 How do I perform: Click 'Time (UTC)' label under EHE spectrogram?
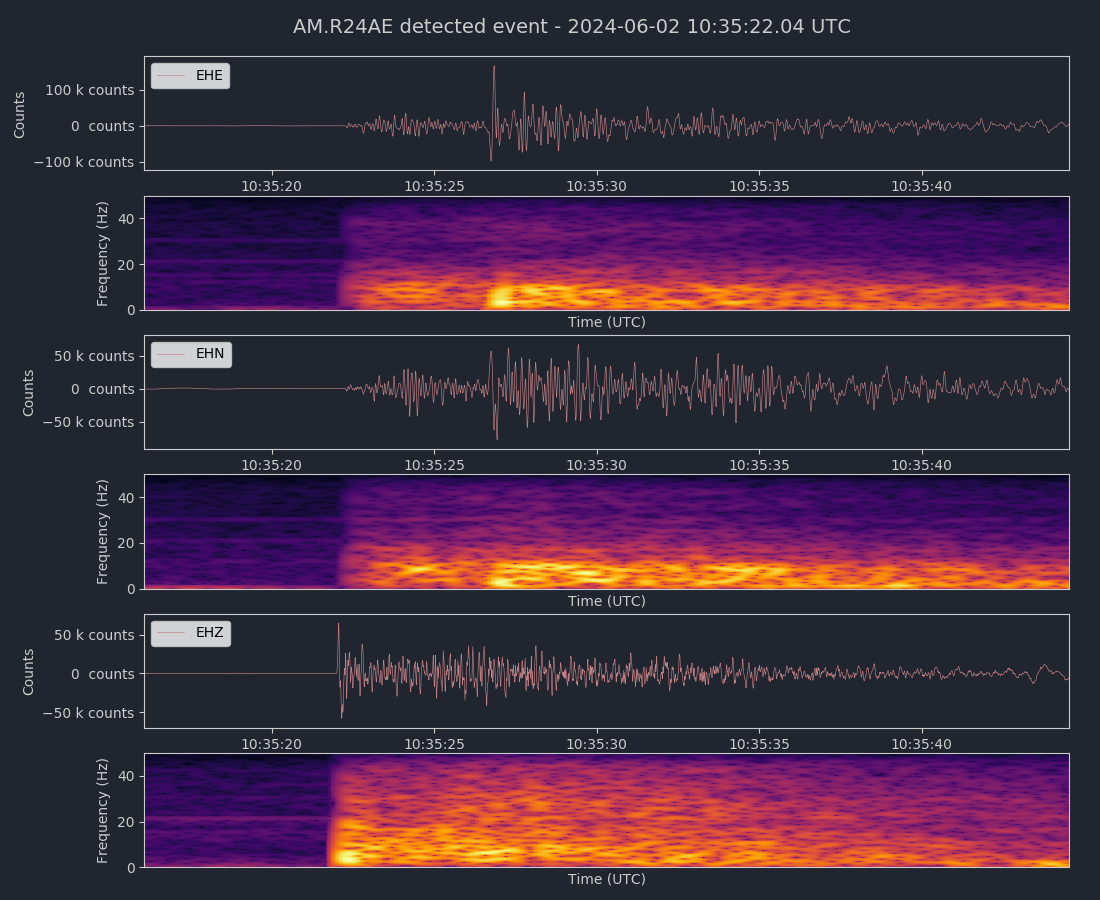click(607, 322)
